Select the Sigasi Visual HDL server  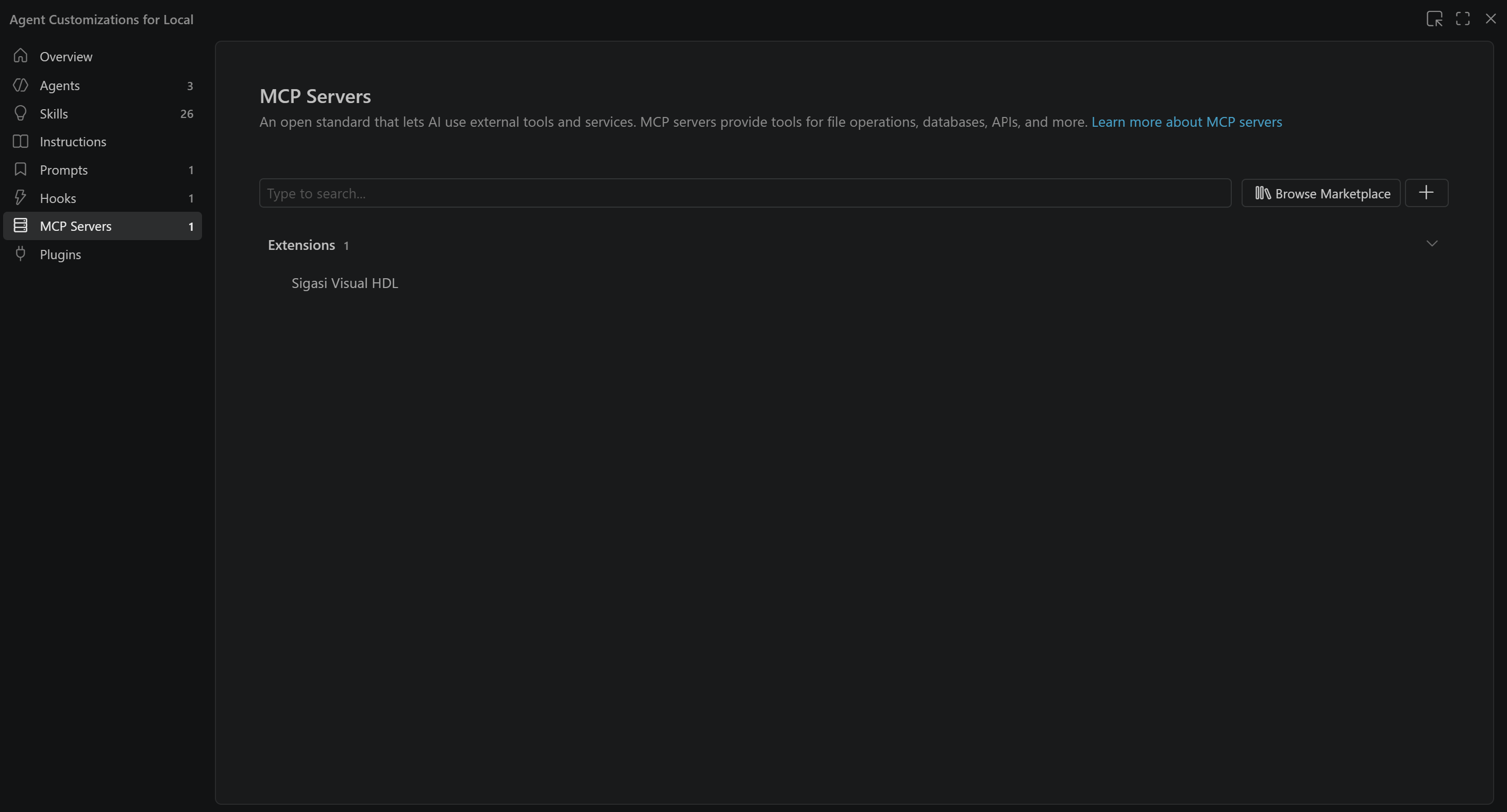tap(853, 283)
